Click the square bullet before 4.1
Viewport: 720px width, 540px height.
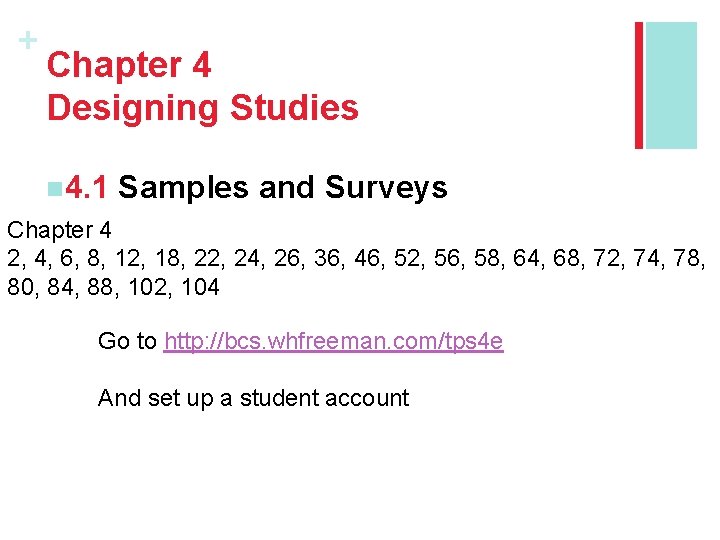point(52,188)
